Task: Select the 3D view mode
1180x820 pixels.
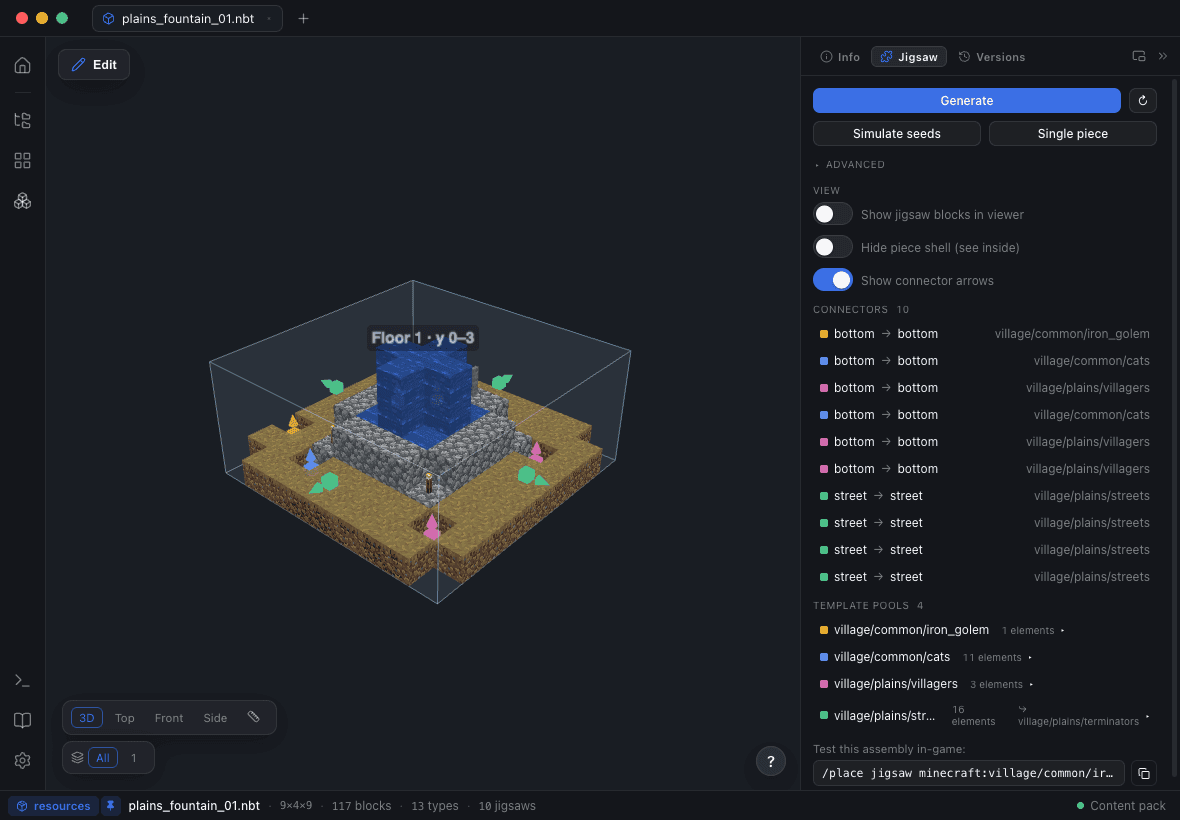Action: pos(87,718)
